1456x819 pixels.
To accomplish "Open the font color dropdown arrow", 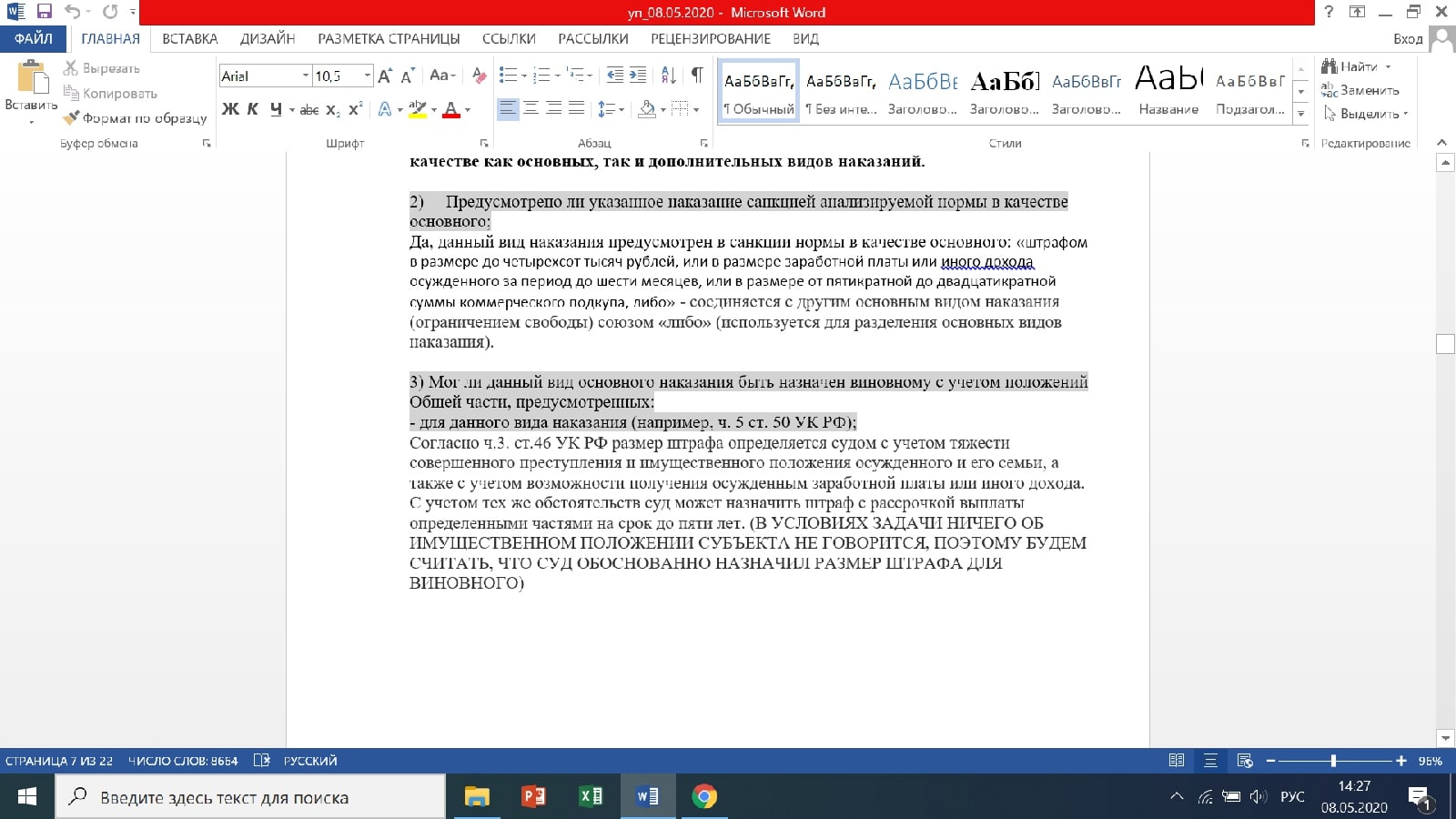I will tap(468, 109).
